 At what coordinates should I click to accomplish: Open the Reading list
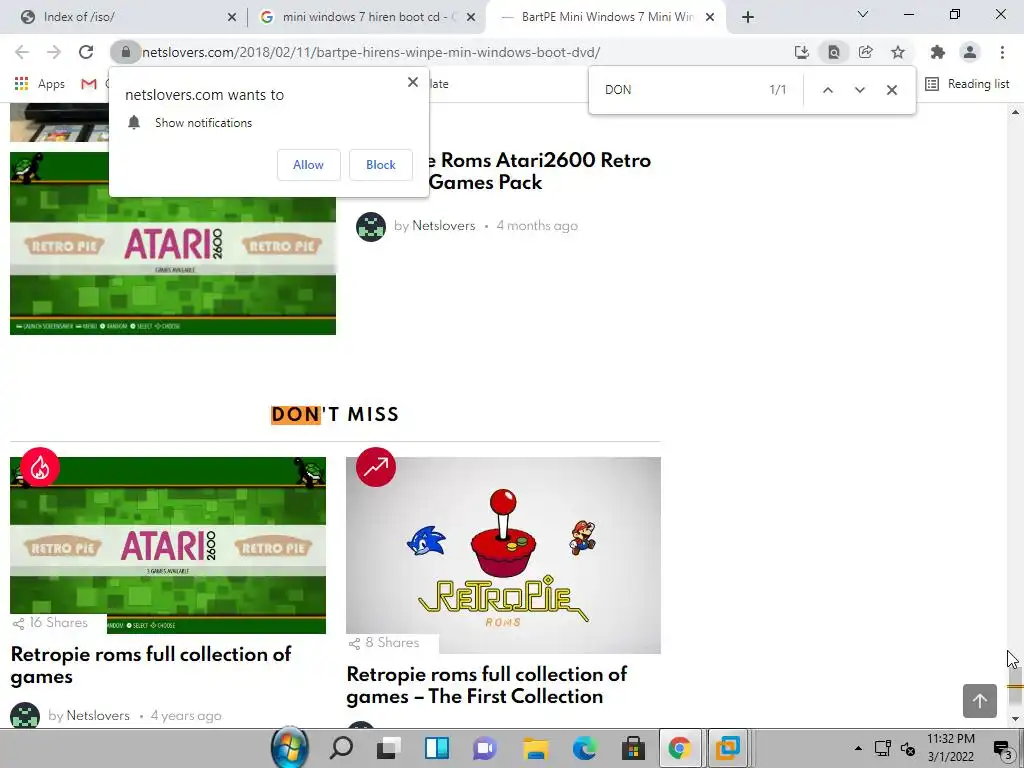point(968,84)
